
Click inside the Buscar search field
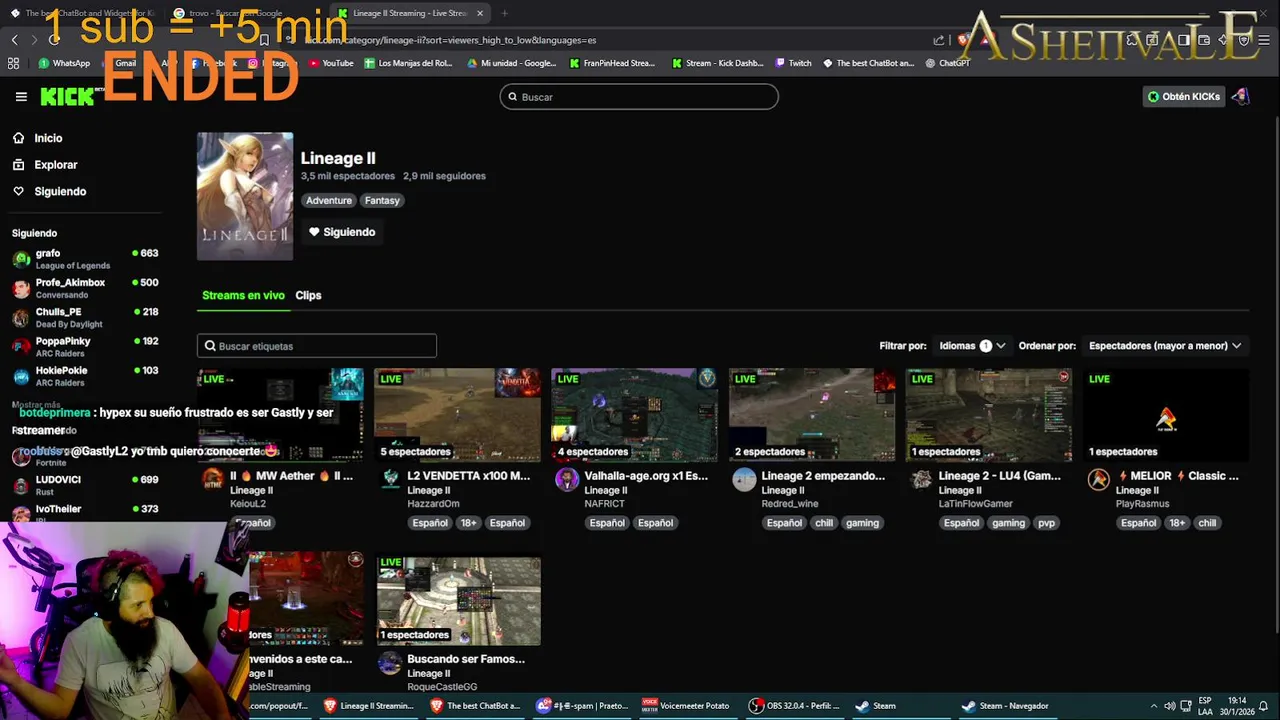[639, 97]
